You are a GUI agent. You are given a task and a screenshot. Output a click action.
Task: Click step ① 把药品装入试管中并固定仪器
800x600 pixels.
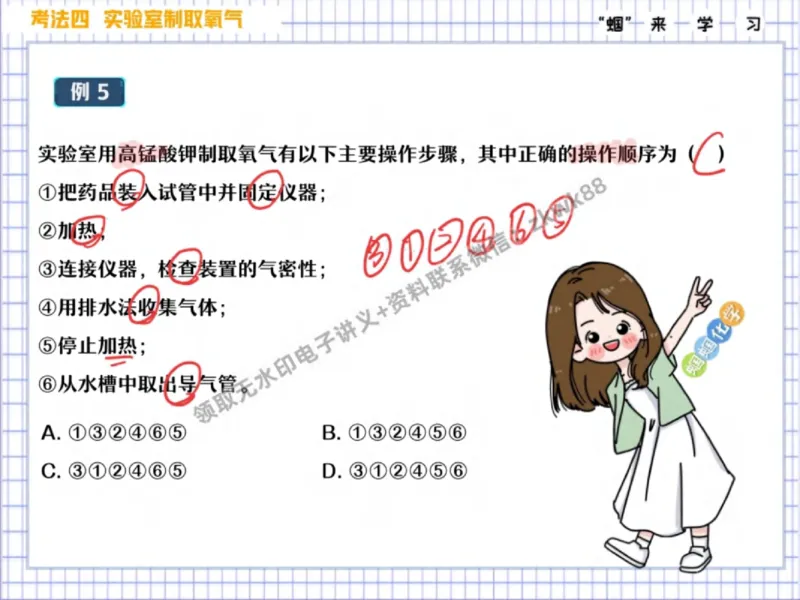click(x=182, y=193)
